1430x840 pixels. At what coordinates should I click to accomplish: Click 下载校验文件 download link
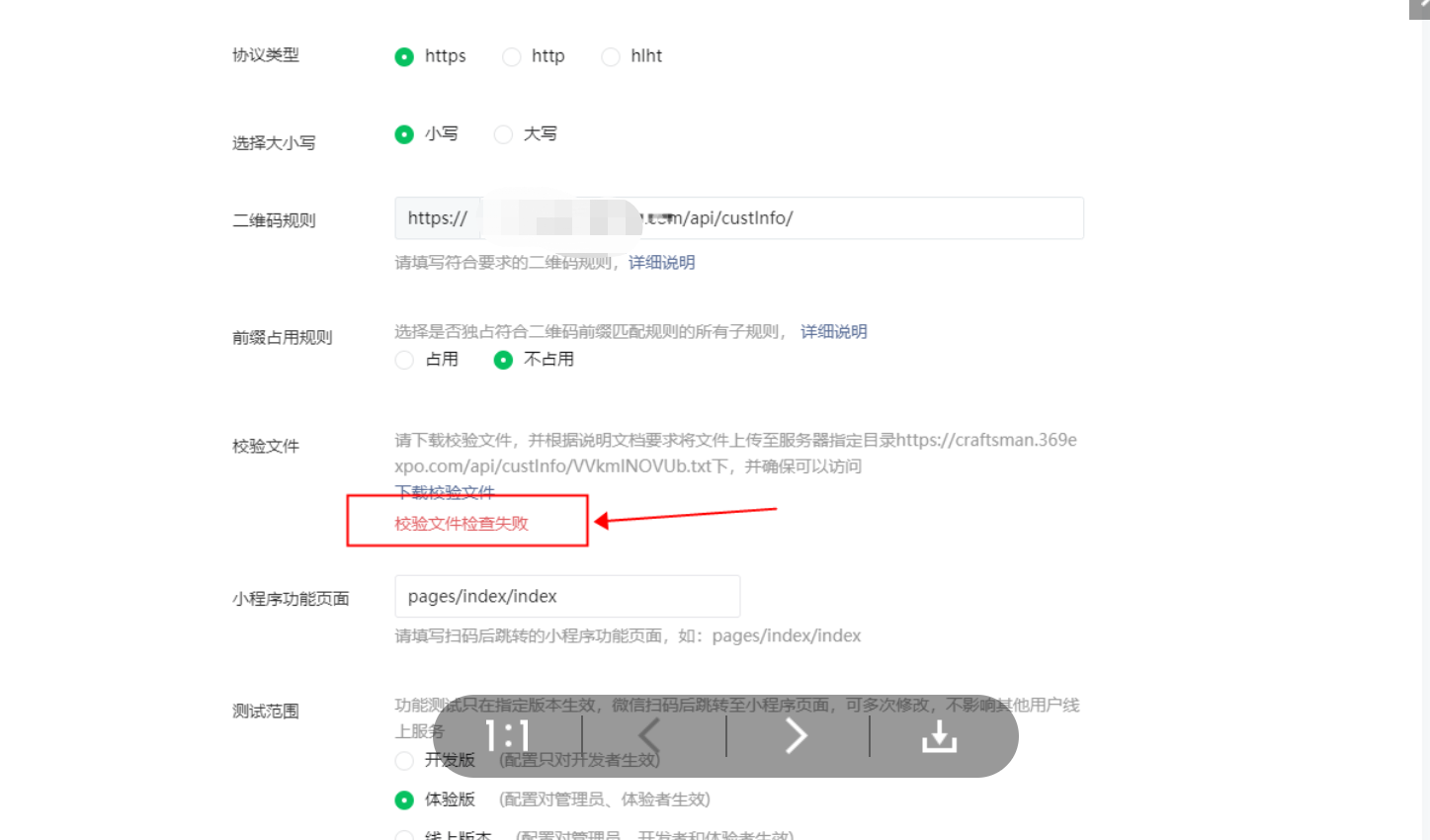coord(445,491)
